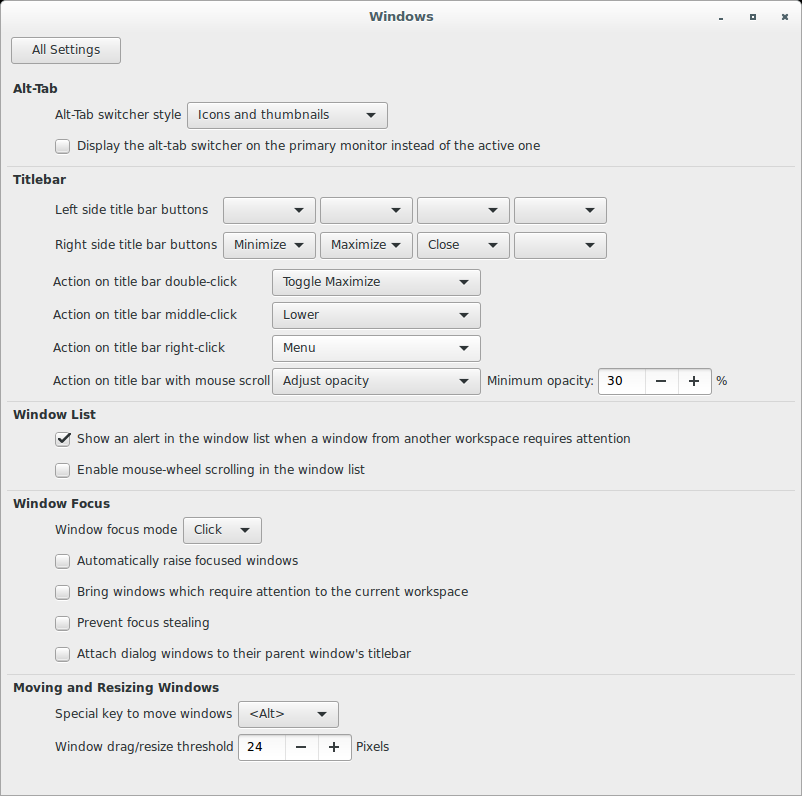Viewport: 802px width, 796px height.
Task: Click the All Settings button
Action: point(66,50)
